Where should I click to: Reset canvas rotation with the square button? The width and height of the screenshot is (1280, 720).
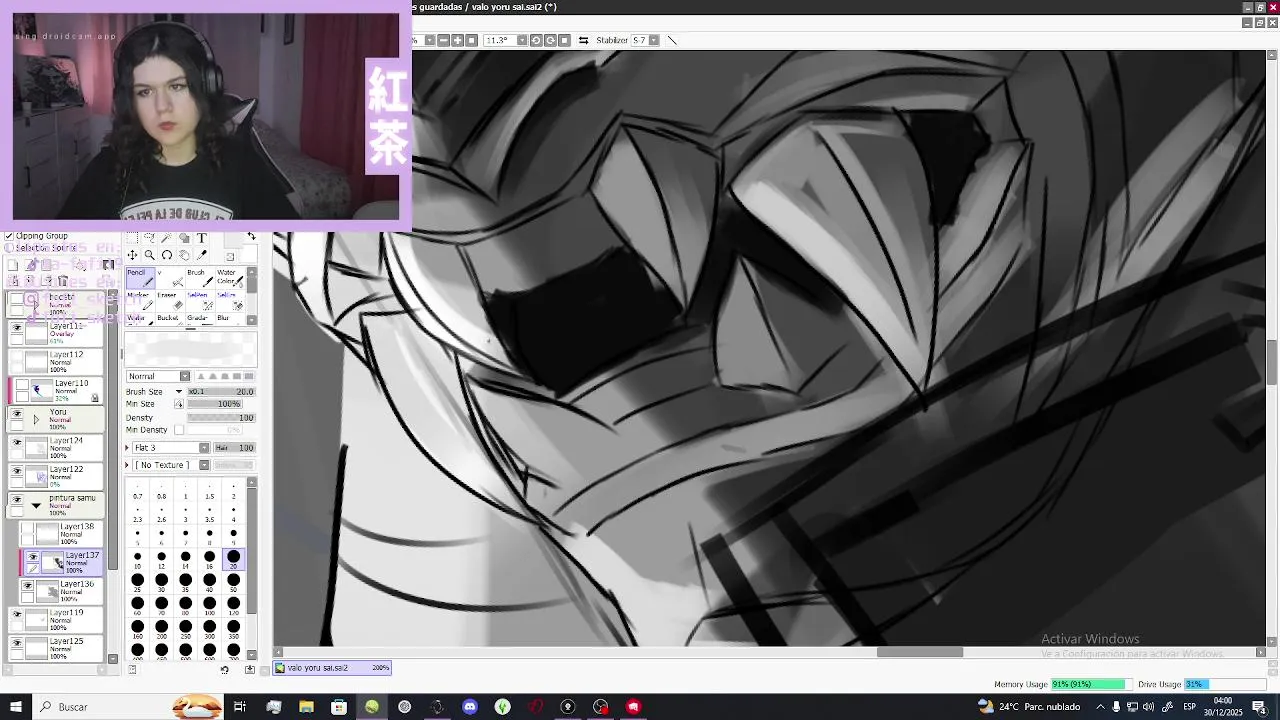tap(564, 40)
